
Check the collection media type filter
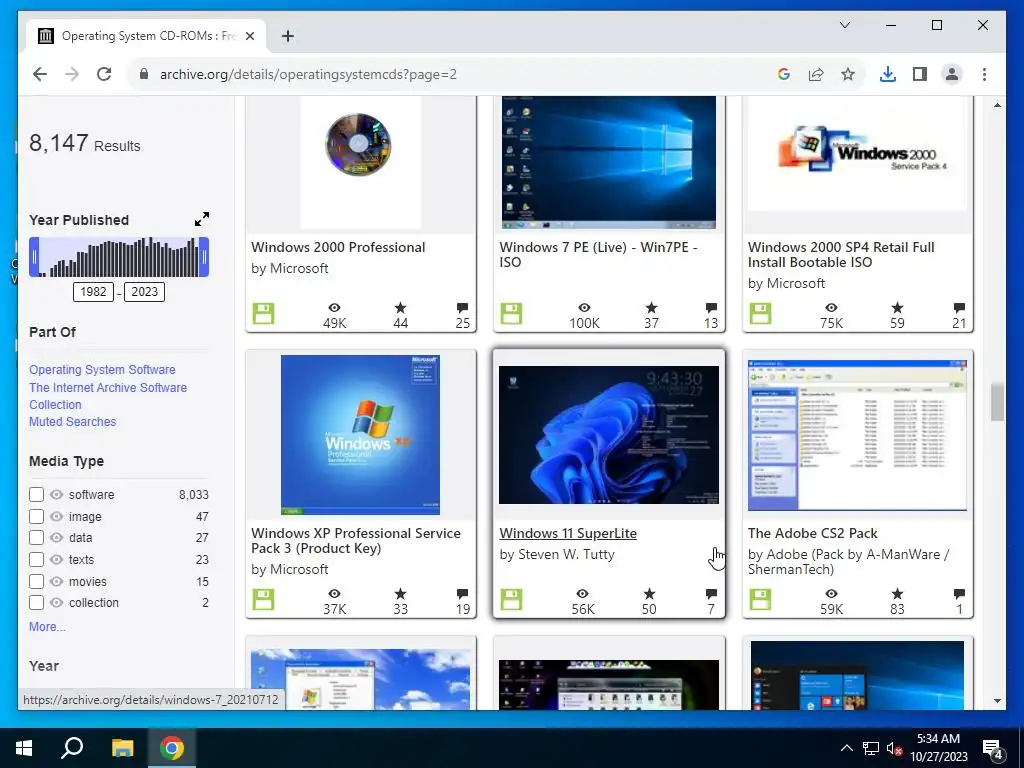point(37,602)
